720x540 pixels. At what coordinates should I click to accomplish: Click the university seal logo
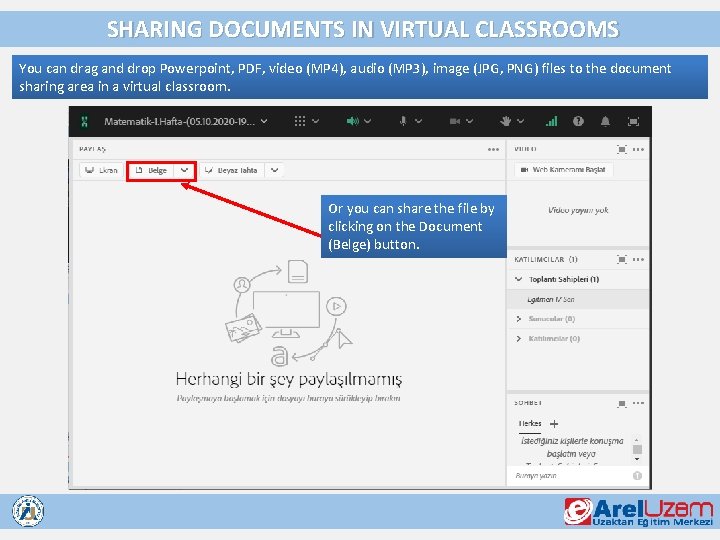tap(28, 511)
